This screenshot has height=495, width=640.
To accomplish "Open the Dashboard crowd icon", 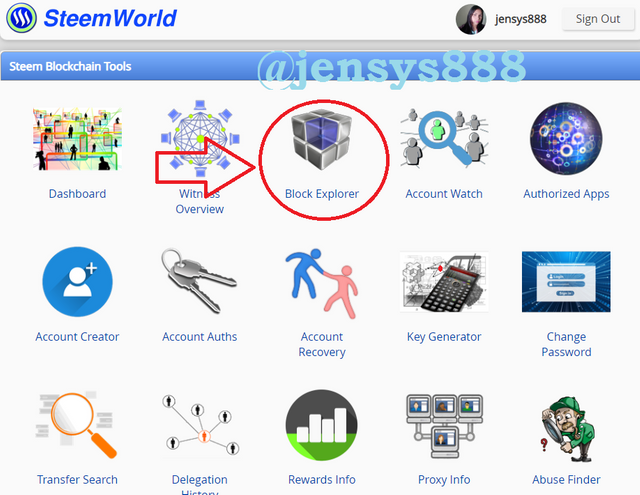I will coord(77,139).
